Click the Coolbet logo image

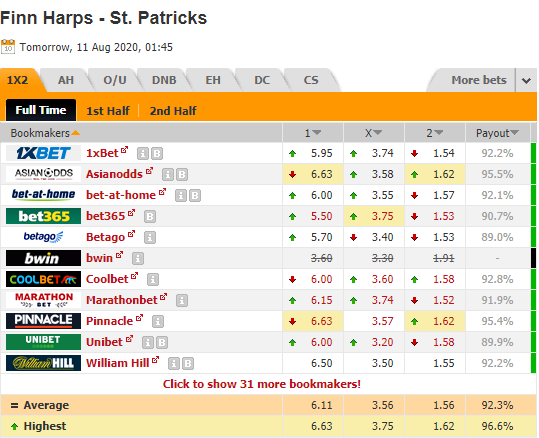43,279
